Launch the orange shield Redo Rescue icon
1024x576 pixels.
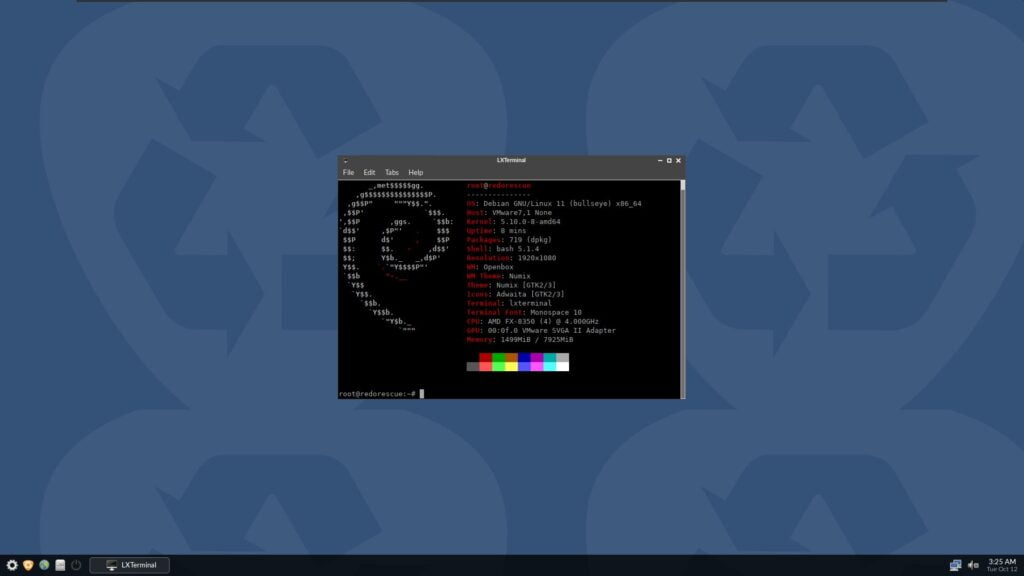tap(28, 565)
